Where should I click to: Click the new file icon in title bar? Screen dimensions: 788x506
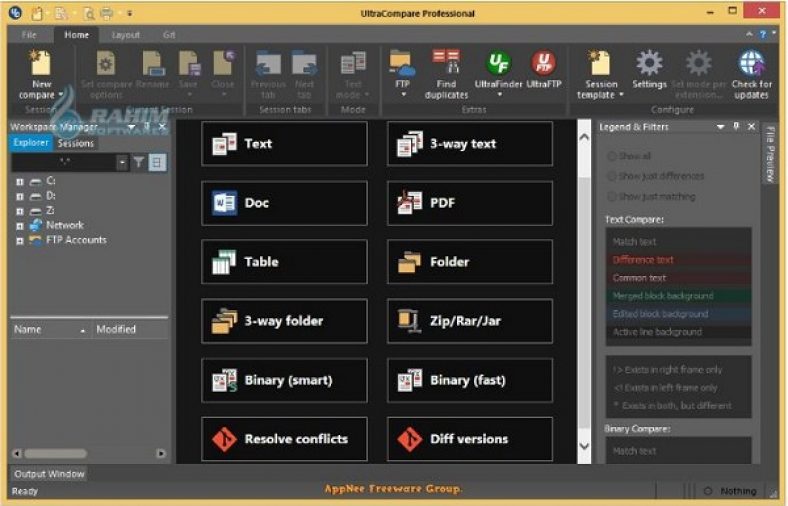coord(37,13)
